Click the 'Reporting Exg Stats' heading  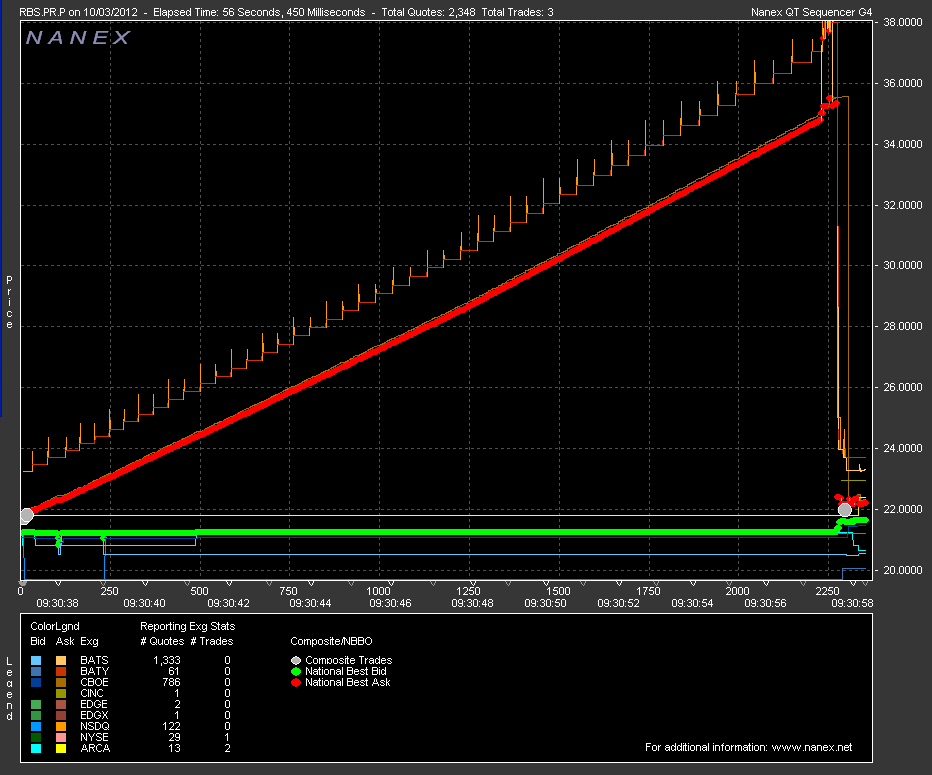coord(188,626)
